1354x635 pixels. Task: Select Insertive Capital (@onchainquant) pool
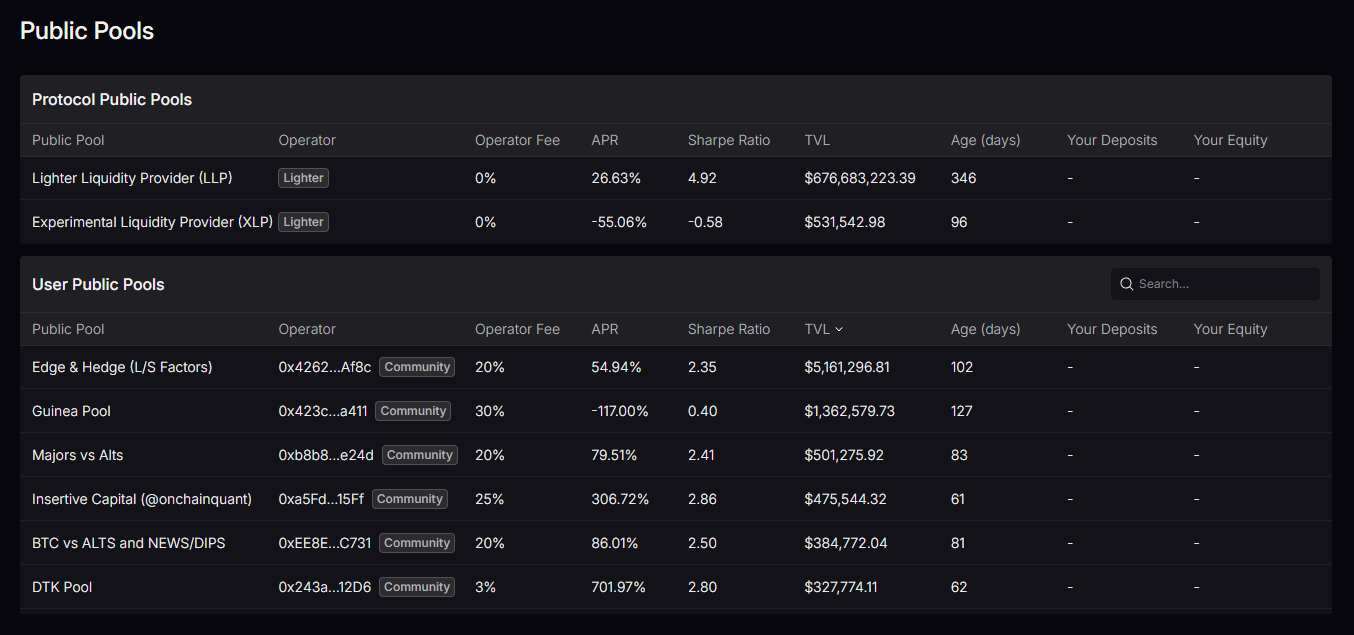142,499
